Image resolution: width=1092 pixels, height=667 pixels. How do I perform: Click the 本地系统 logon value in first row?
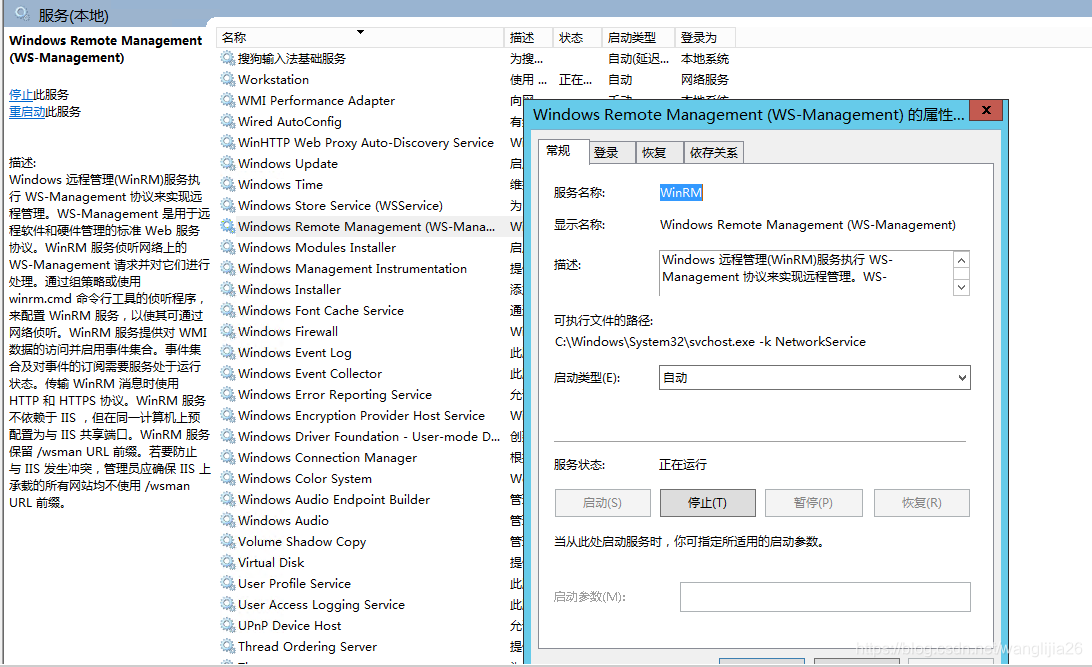pyautogui.click(x=705, y=58)
